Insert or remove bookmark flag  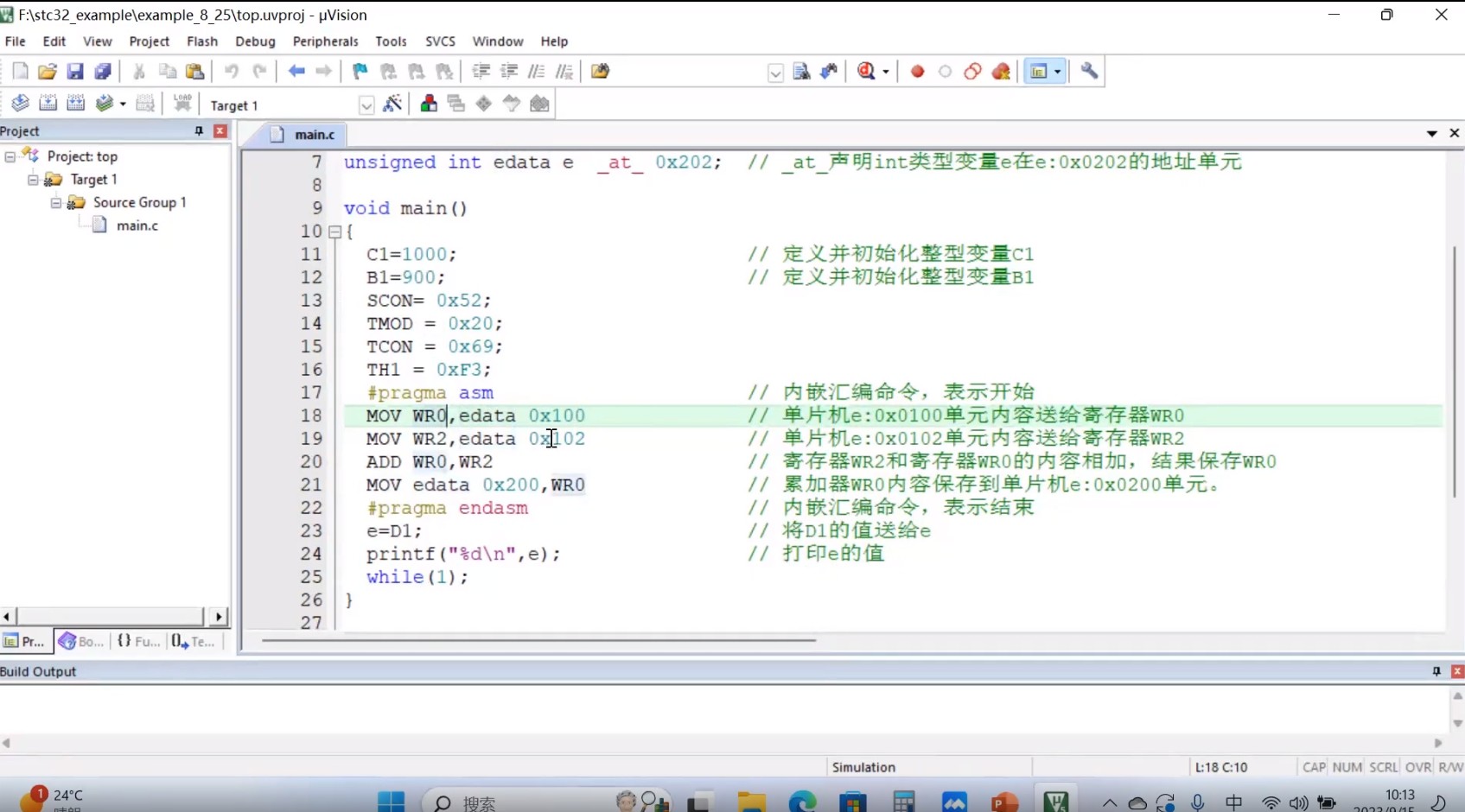coord(360,72)
